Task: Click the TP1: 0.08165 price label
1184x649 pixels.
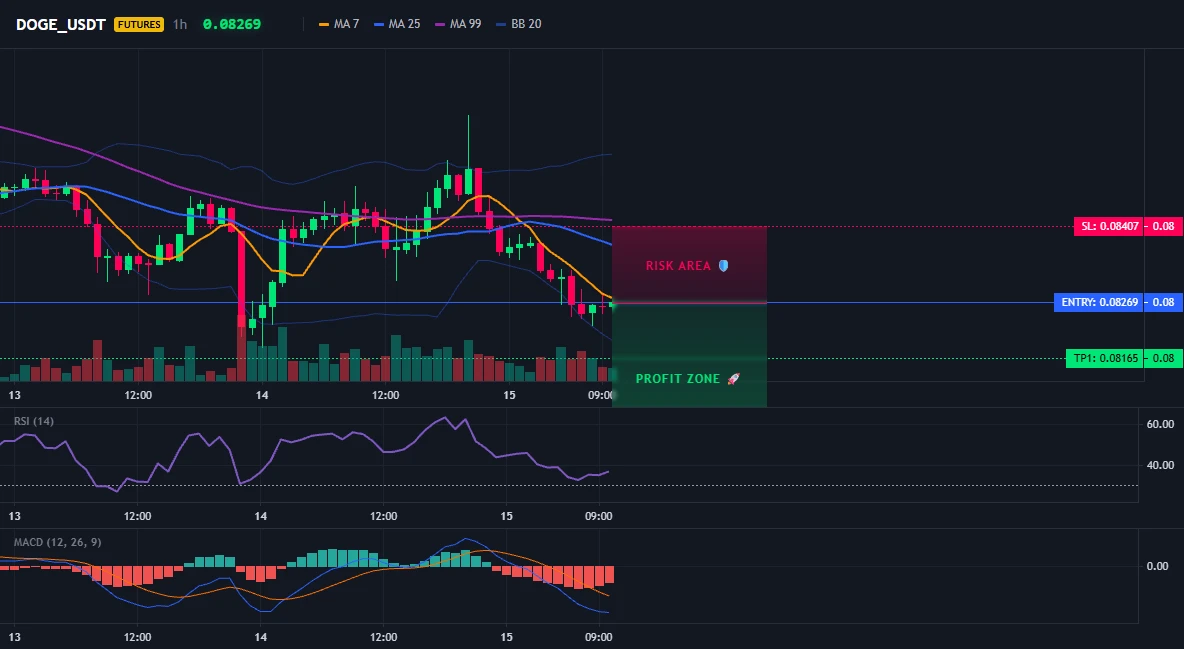Action: [1105, 358]
